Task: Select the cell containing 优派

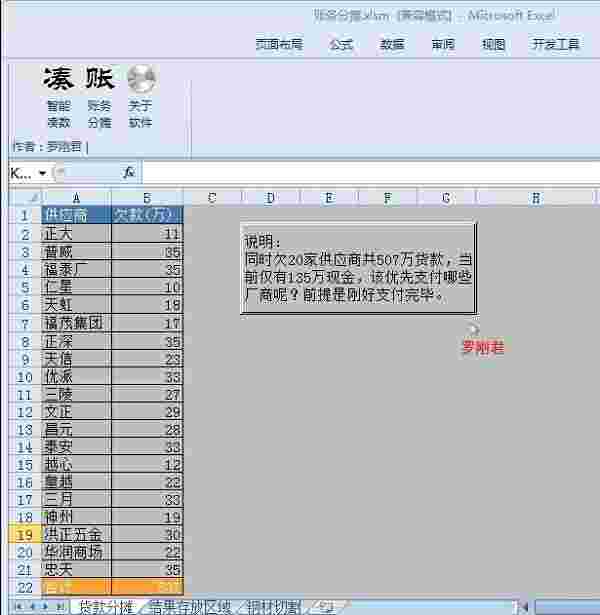Action: pyautogui.click(x=76, y=377)
